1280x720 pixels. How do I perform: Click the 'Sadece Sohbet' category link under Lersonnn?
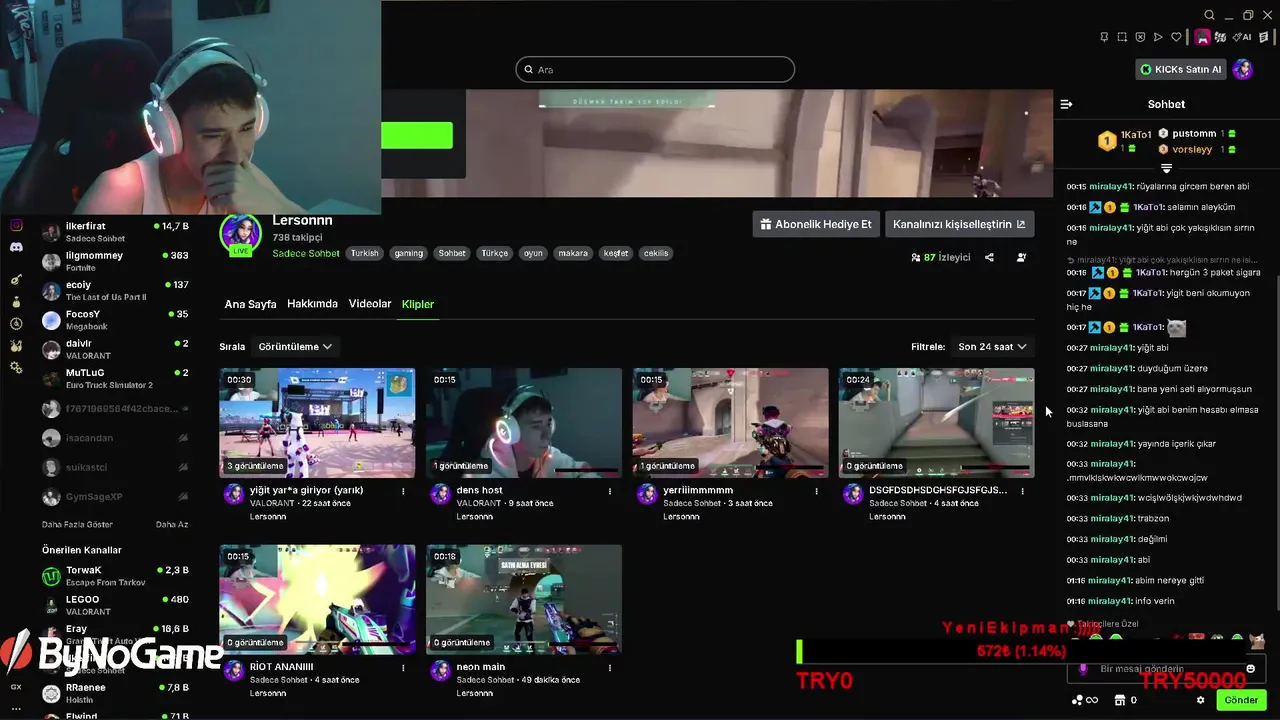[x=306, y=253]
